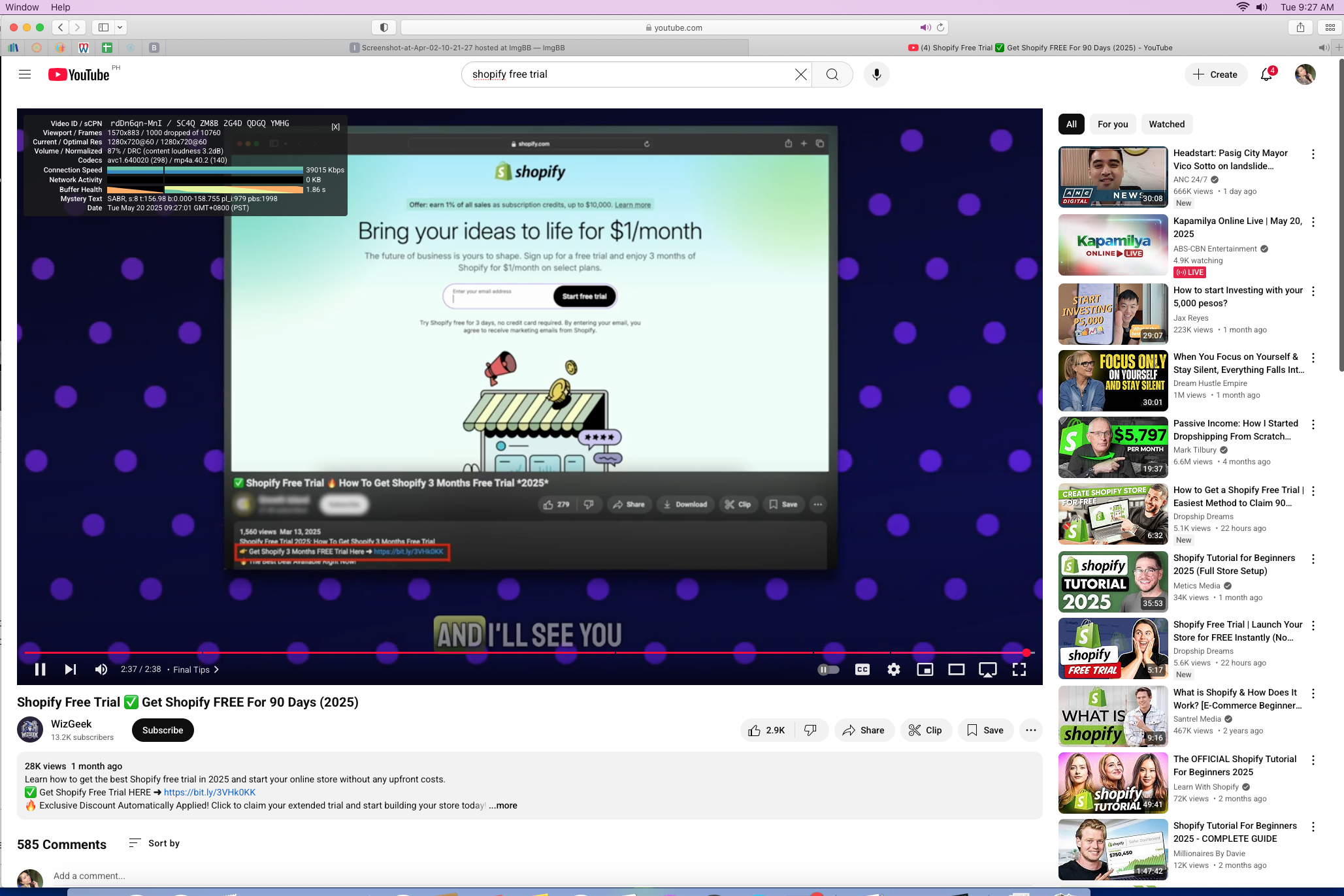The image size is (1344, 896).
Task: Switch to the ImgBB screenshot tab
Action: click(457, 48)
